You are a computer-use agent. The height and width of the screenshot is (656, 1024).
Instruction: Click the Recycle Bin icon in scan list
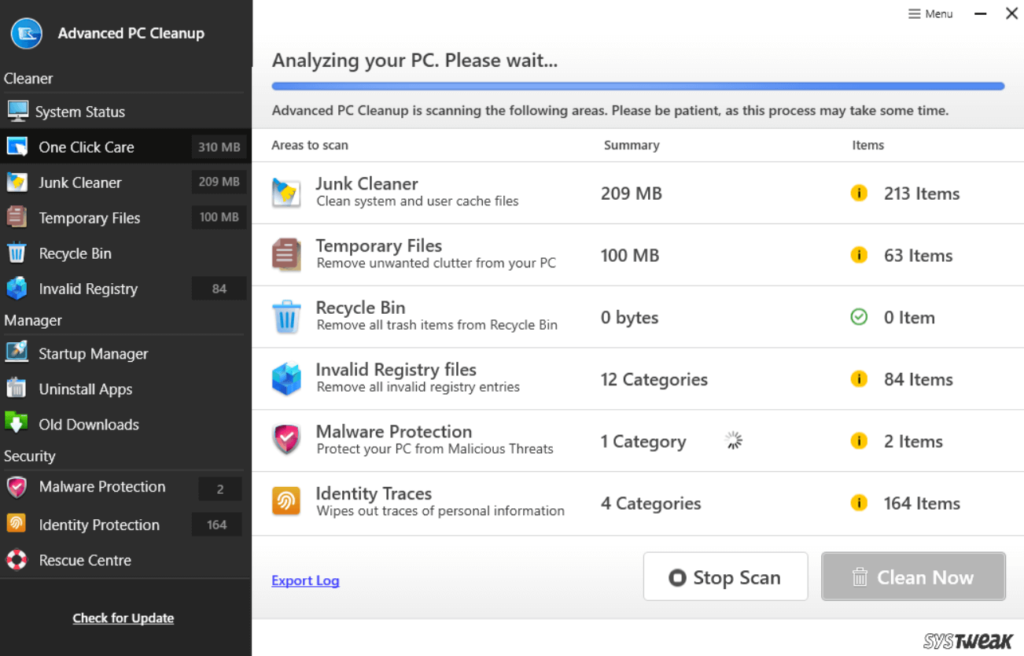(286, 317)
